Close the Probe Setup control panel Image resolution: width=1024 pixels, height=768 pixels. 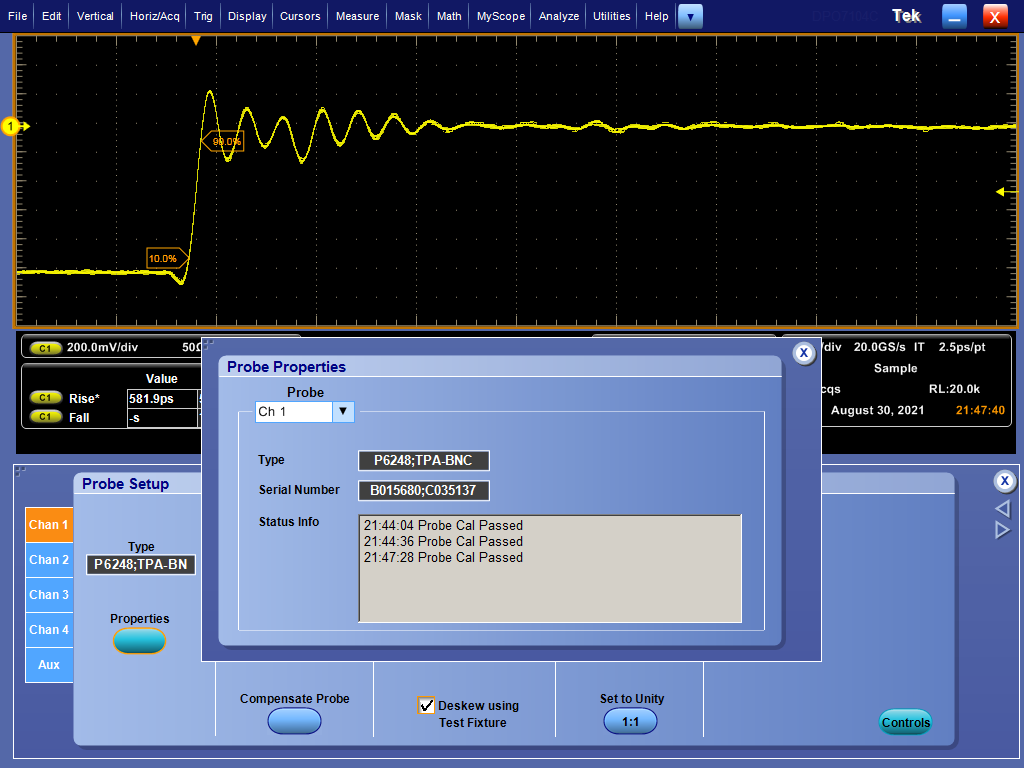click(x=1004, y=481)
